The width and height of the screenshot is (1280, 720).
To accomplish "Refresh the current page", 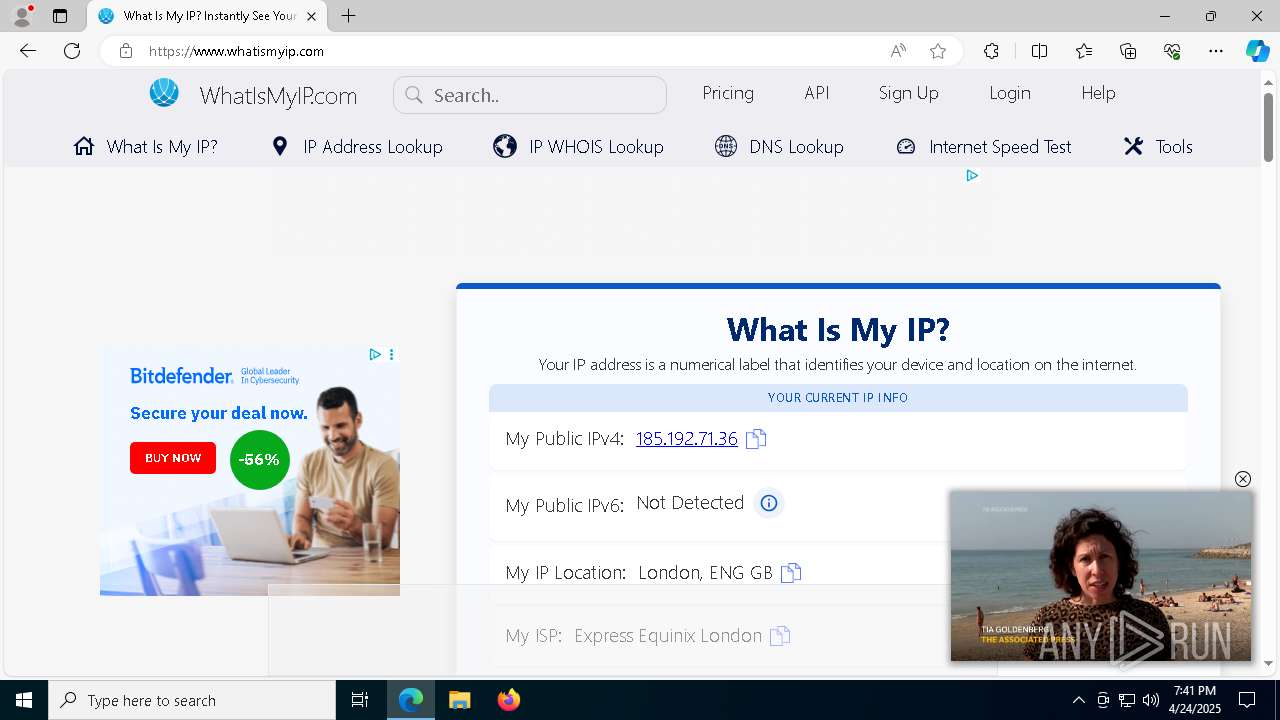I will pyautogui.click(x=72, y=51).
